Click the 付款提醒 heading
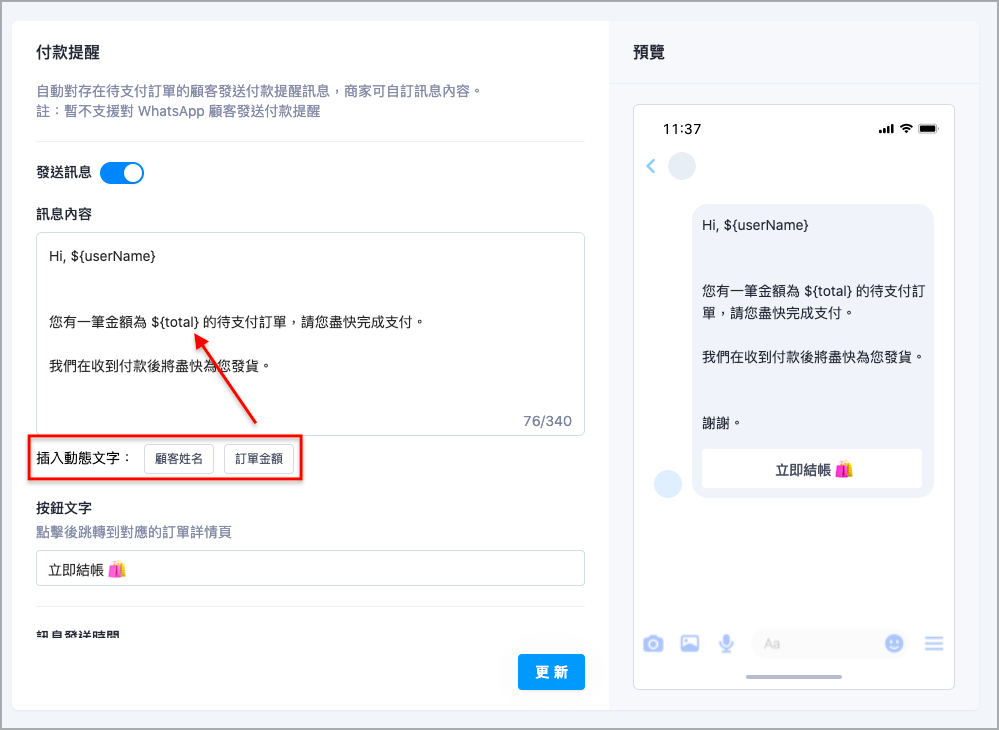 click(68, 53)
